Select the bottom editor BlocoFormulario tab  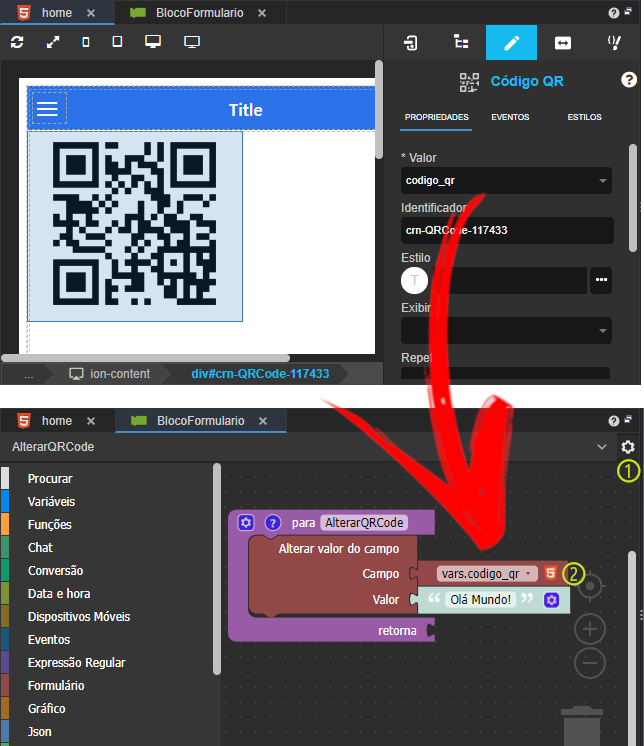[x=200, y=421]
